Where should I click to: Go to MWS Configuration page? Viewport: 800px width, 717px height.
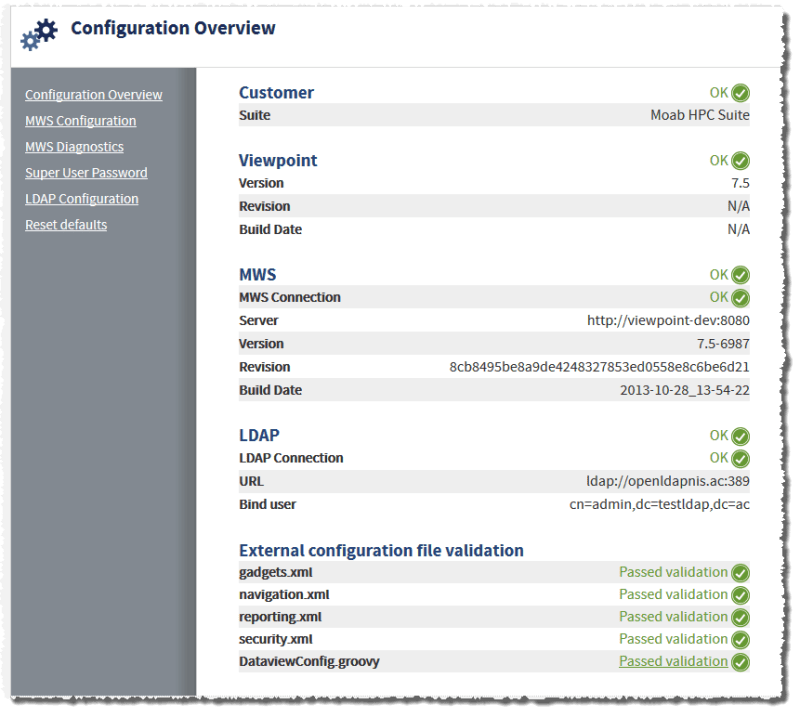click(x=81, y=121)
